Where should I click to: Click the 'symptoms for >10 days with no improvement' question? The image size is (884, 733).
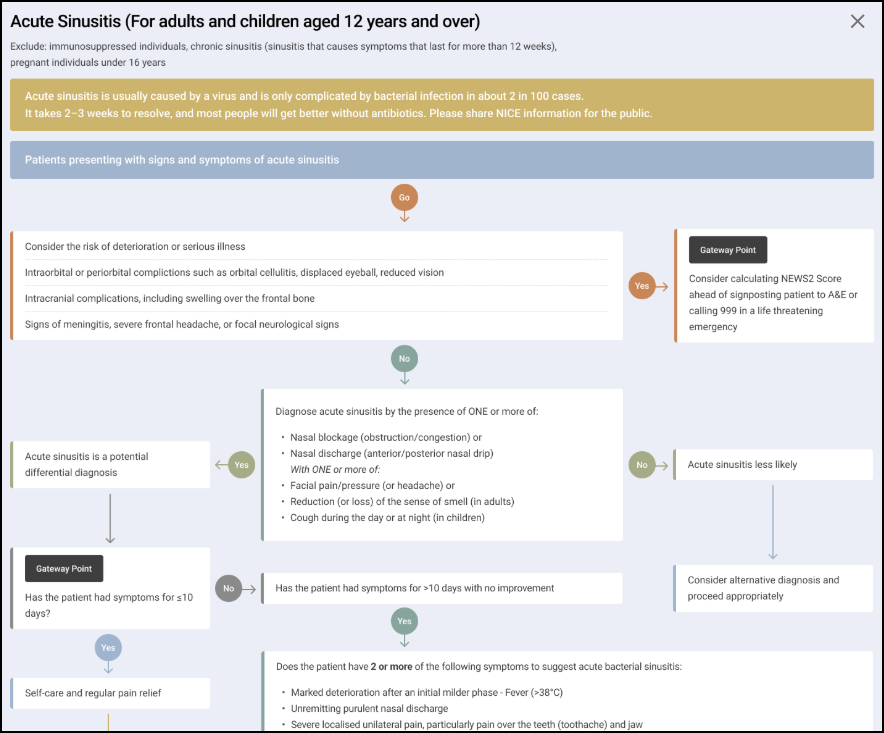click(x=441, y=588)
